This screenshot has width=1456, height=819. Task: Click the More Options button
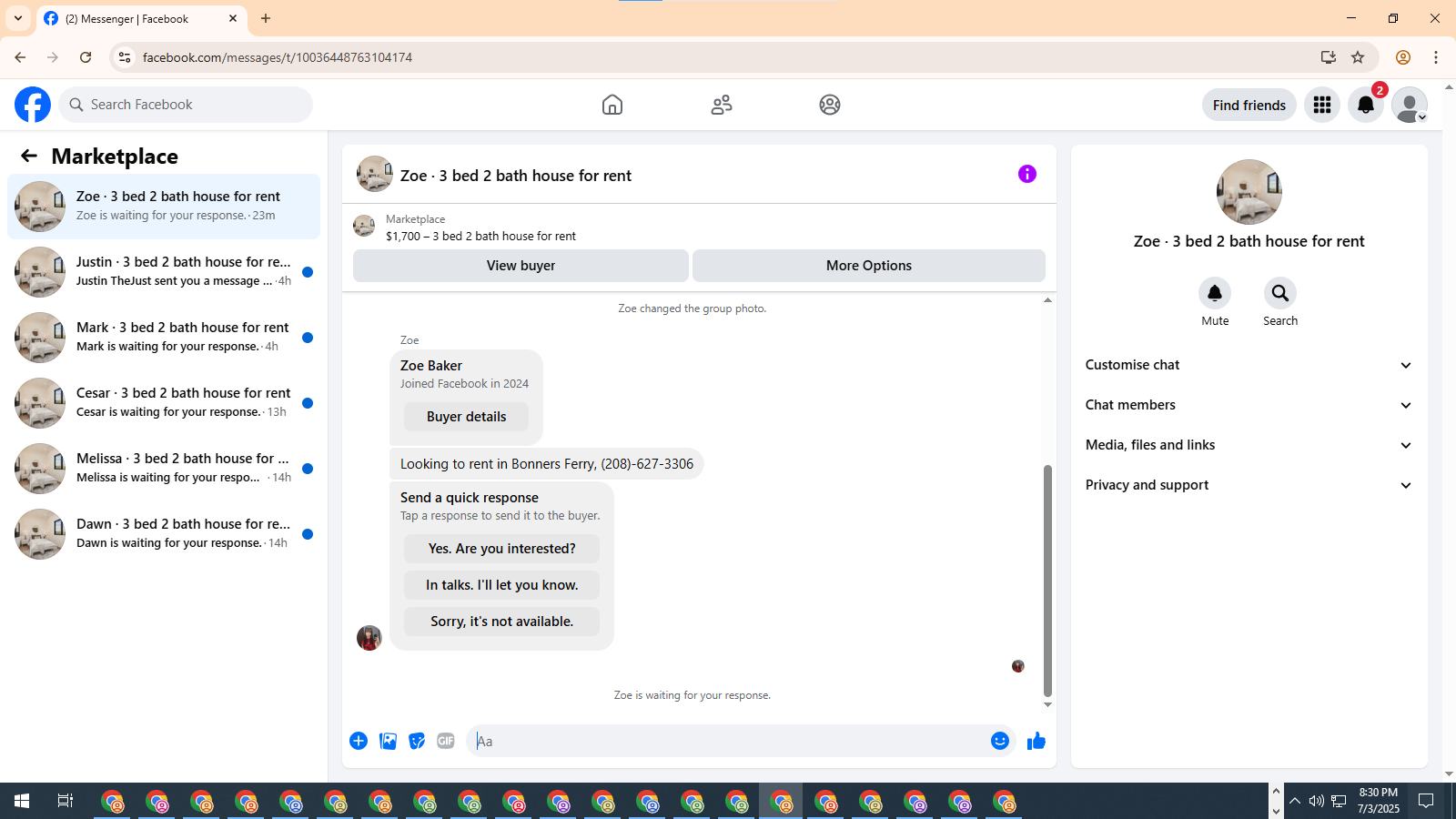tap(869, 266)
